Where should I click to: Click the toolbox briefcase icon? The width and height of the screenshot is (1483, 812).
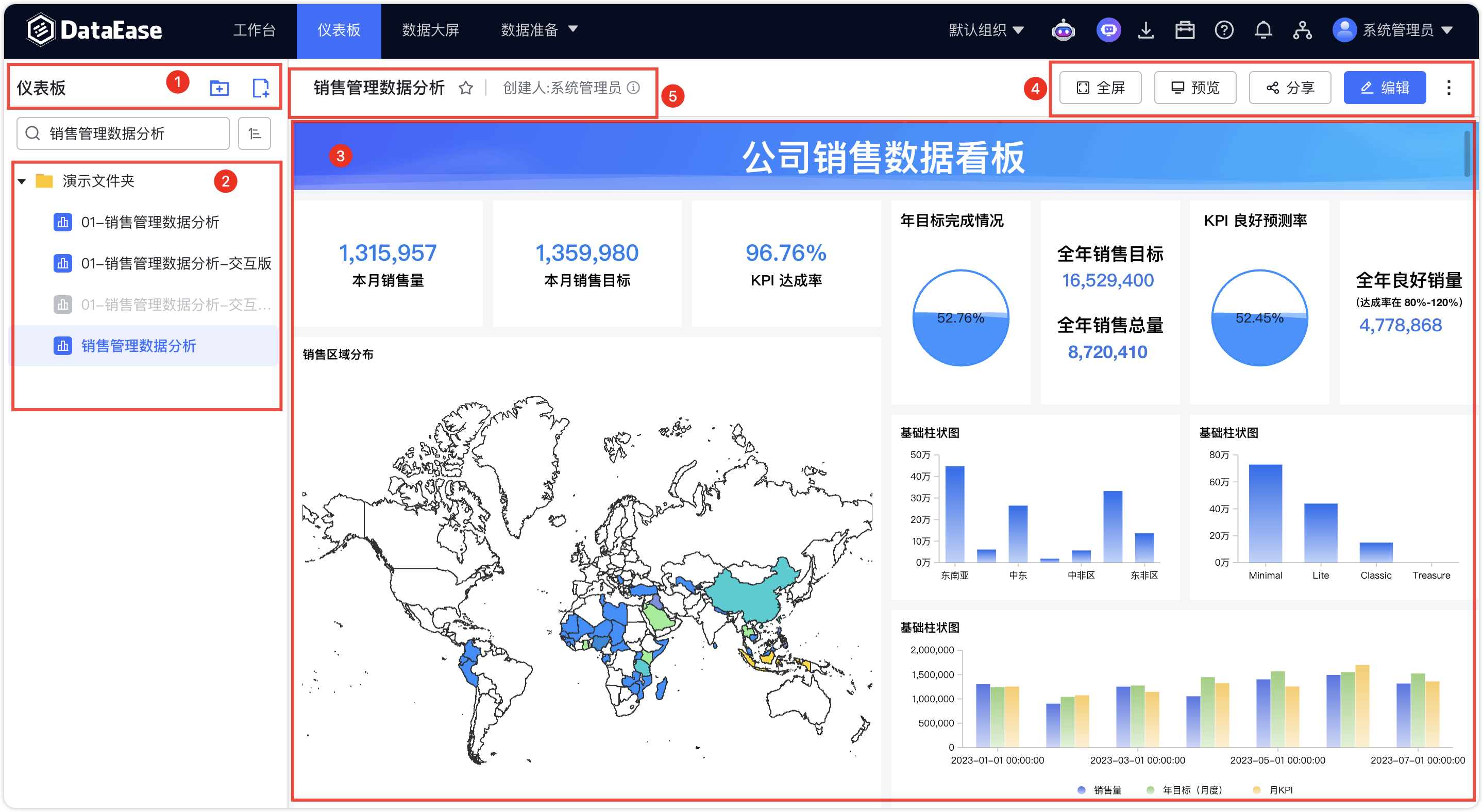pyautogui.click(x=1185, y=30)
